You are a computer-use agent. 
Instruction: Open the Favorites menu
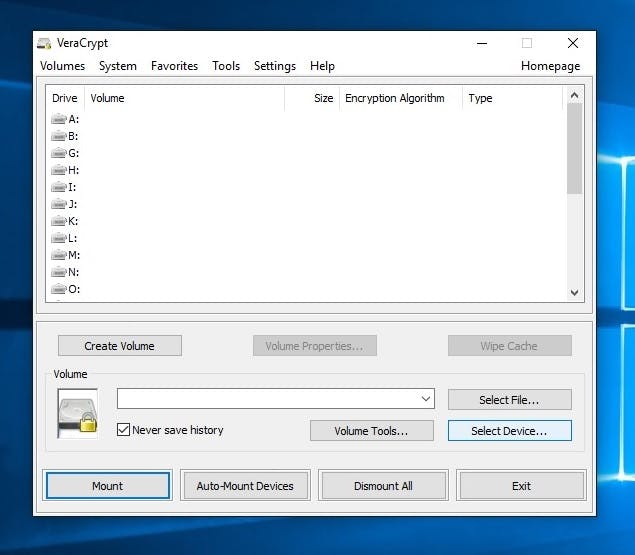[175, 66]
